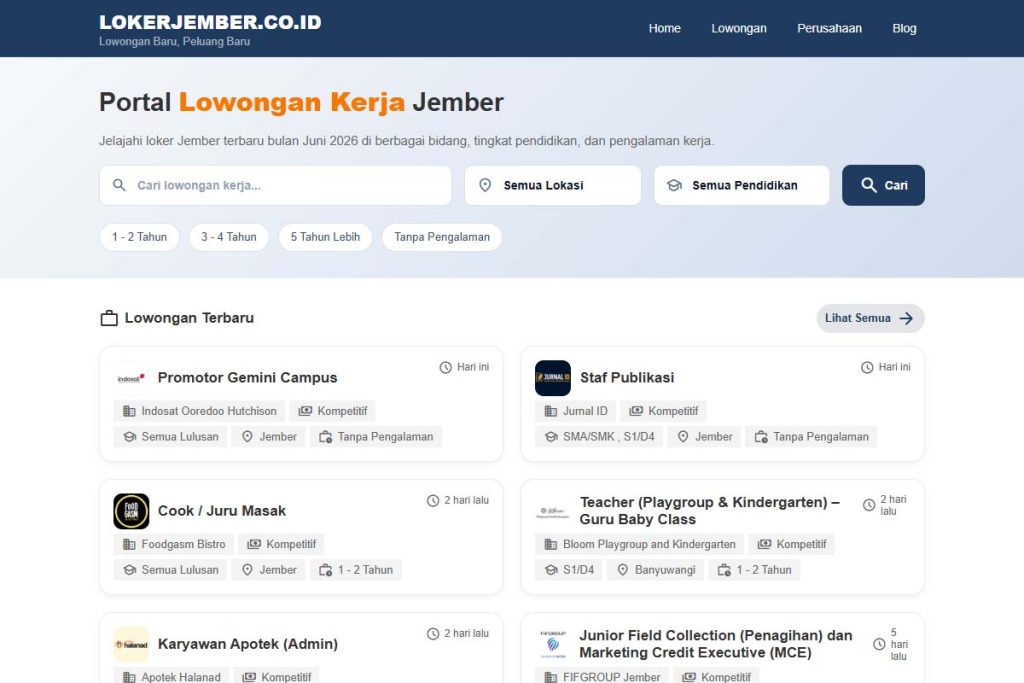
Task: Click the clock icon on Cook / Juru Masak card
Action: 433,501
